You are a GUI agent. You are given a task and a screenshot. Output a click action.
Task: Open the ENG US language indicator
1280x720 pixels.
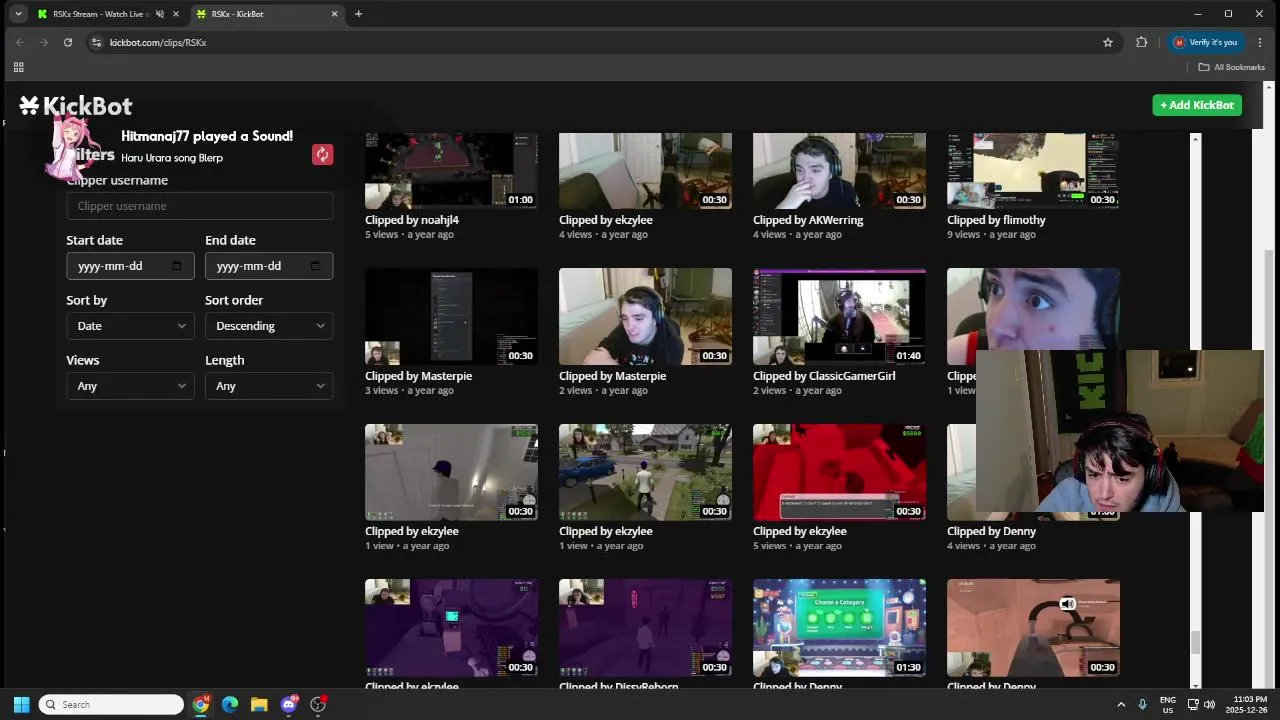click(1168, 705)
